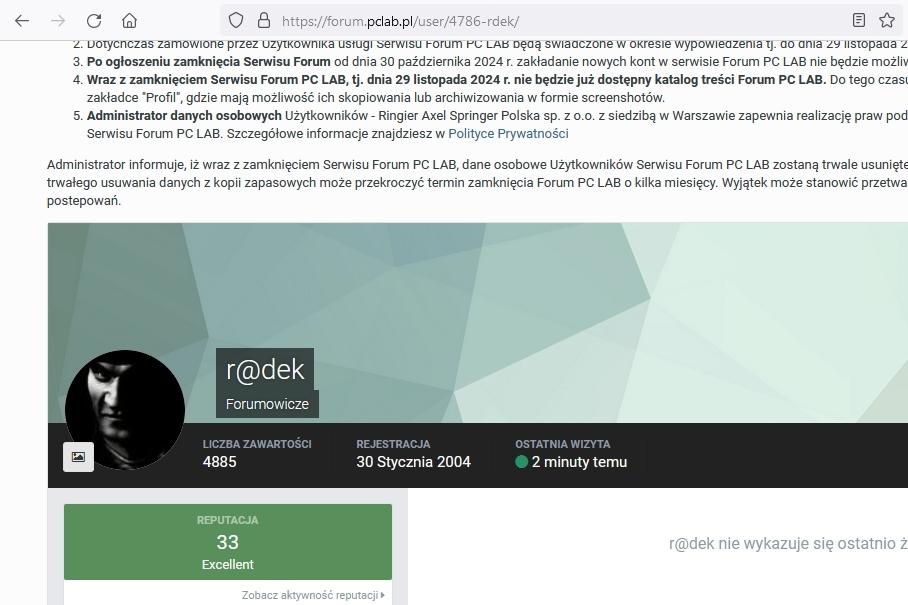Open r@dek's round avatar picture

coord(125,409)
